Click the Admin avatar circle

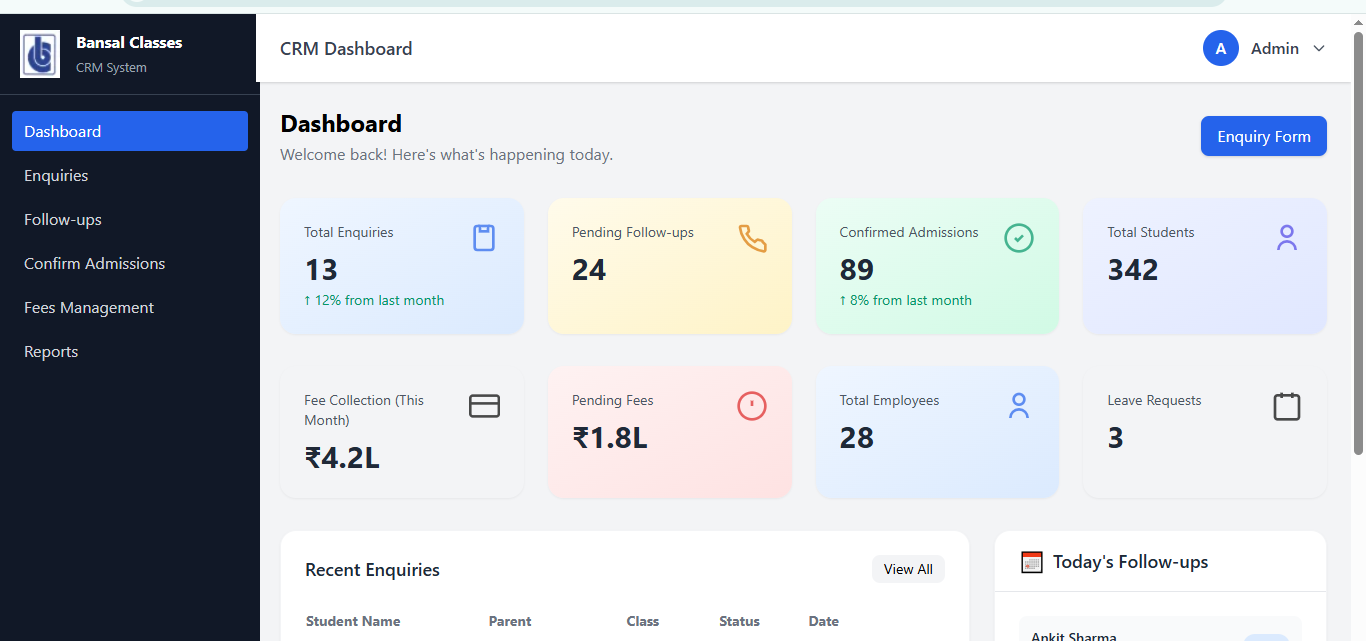coord(1221,48)
